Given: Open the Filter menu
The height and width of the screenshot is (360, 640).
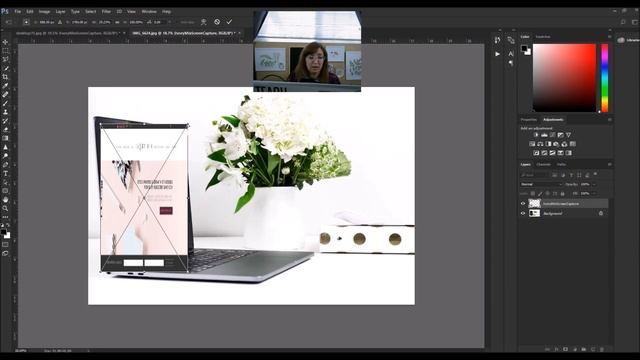Looking at the screenshot, I should 106,11.
